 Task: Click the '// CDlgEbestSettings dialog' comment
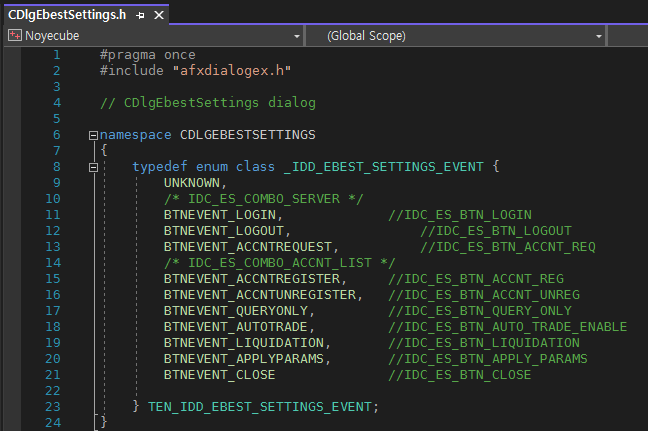coord(208,103)
